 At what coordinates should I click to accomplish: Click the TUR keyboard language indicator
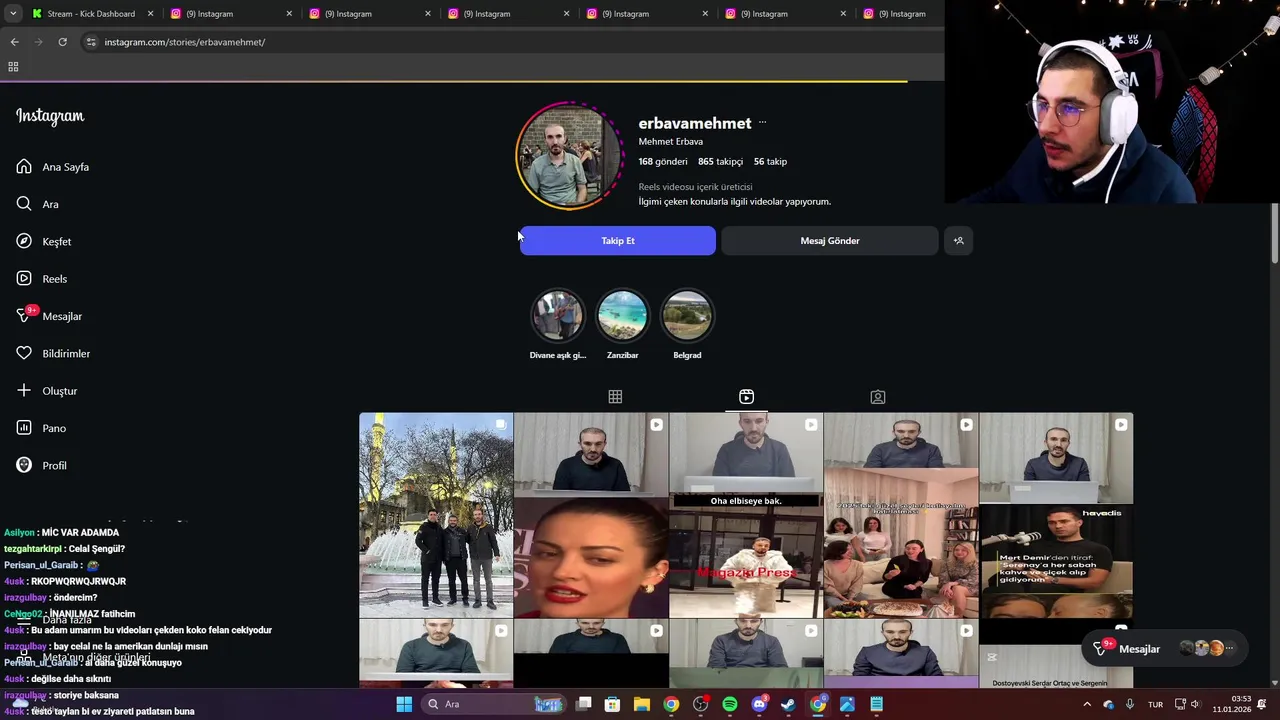click(x=1155, y=704)
